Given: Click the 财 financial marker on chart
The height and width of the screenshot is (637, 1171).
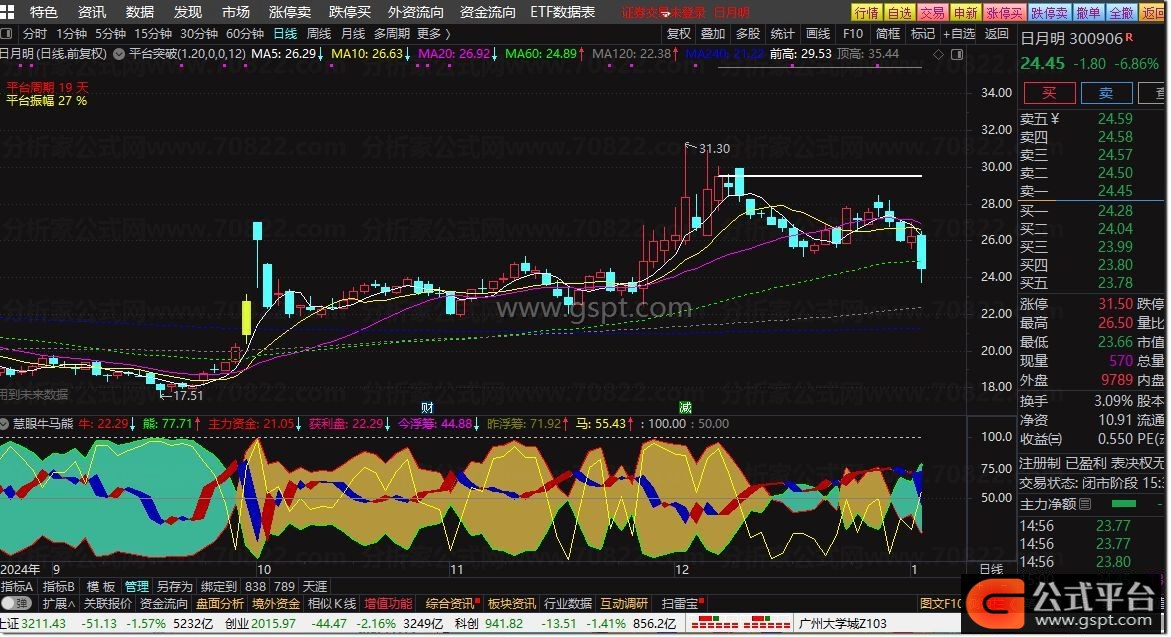Looking at the screenshot, I should coord(427,407).
